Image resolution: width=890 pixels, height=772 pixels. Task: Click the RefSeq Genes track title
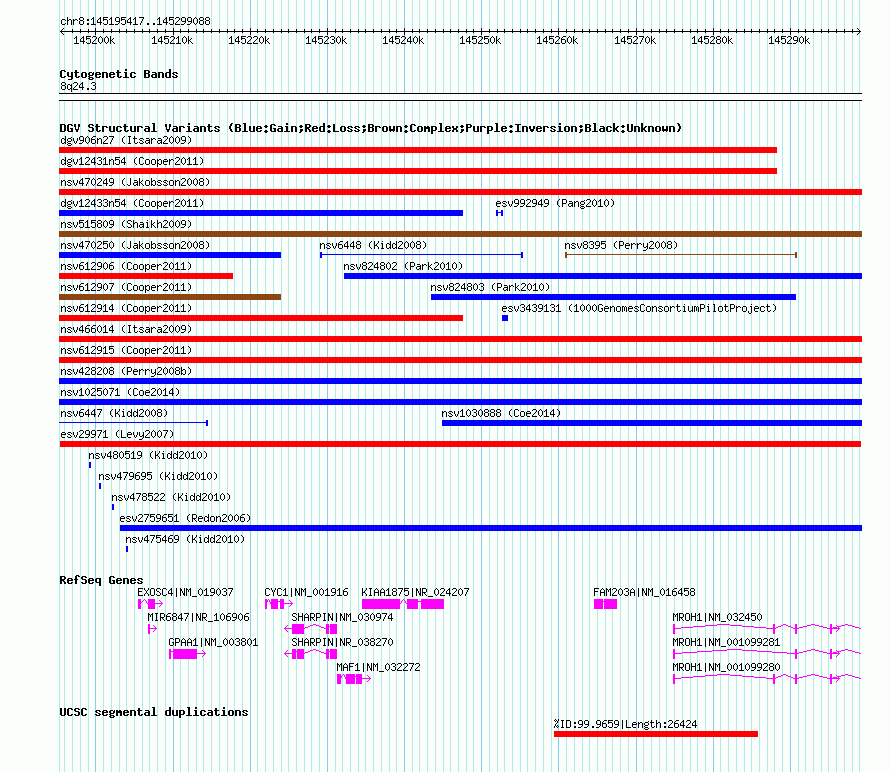101,580
